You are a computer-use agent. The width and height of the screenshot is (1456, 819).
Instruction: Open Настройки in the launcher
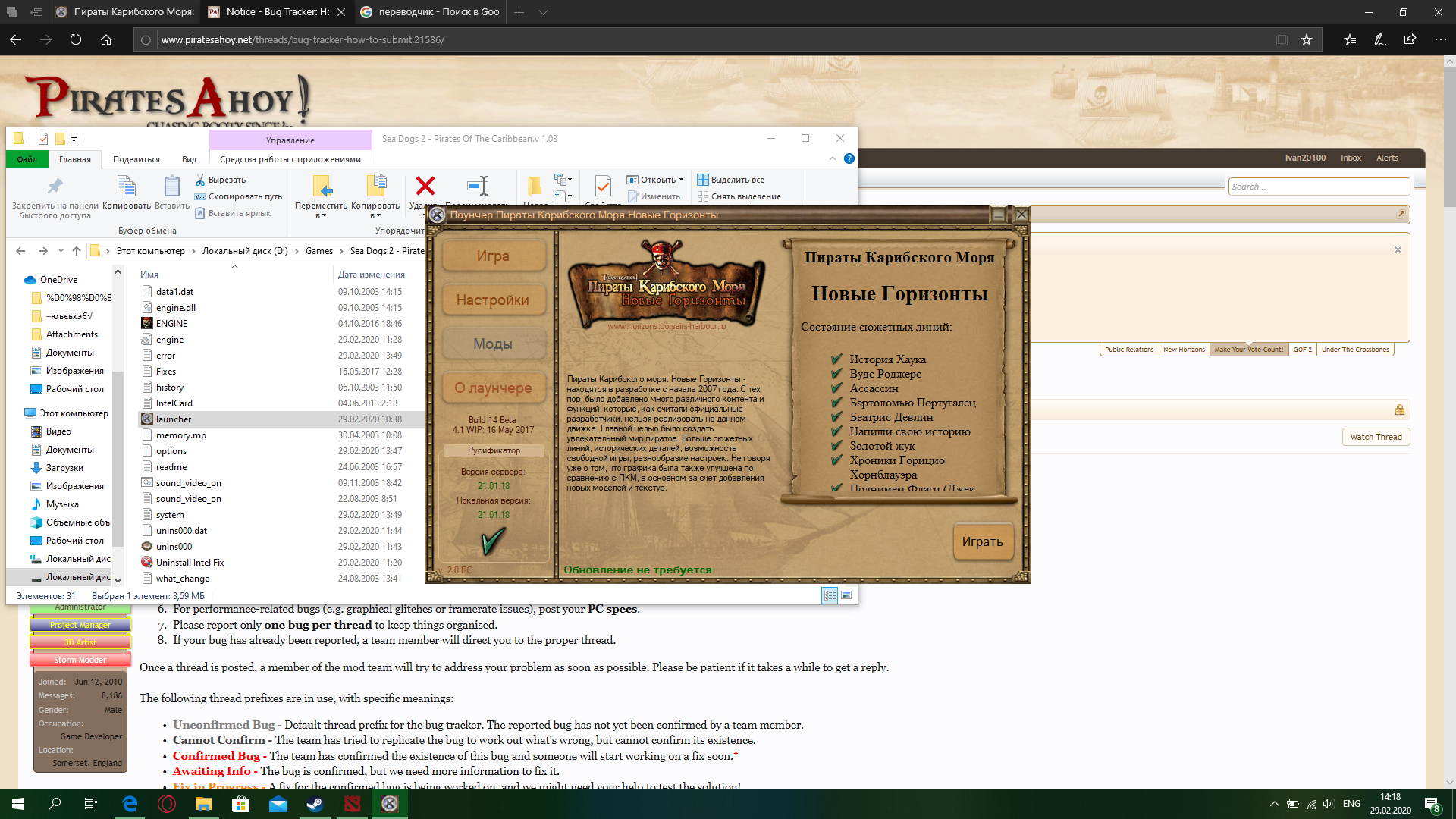click(493, 300)
